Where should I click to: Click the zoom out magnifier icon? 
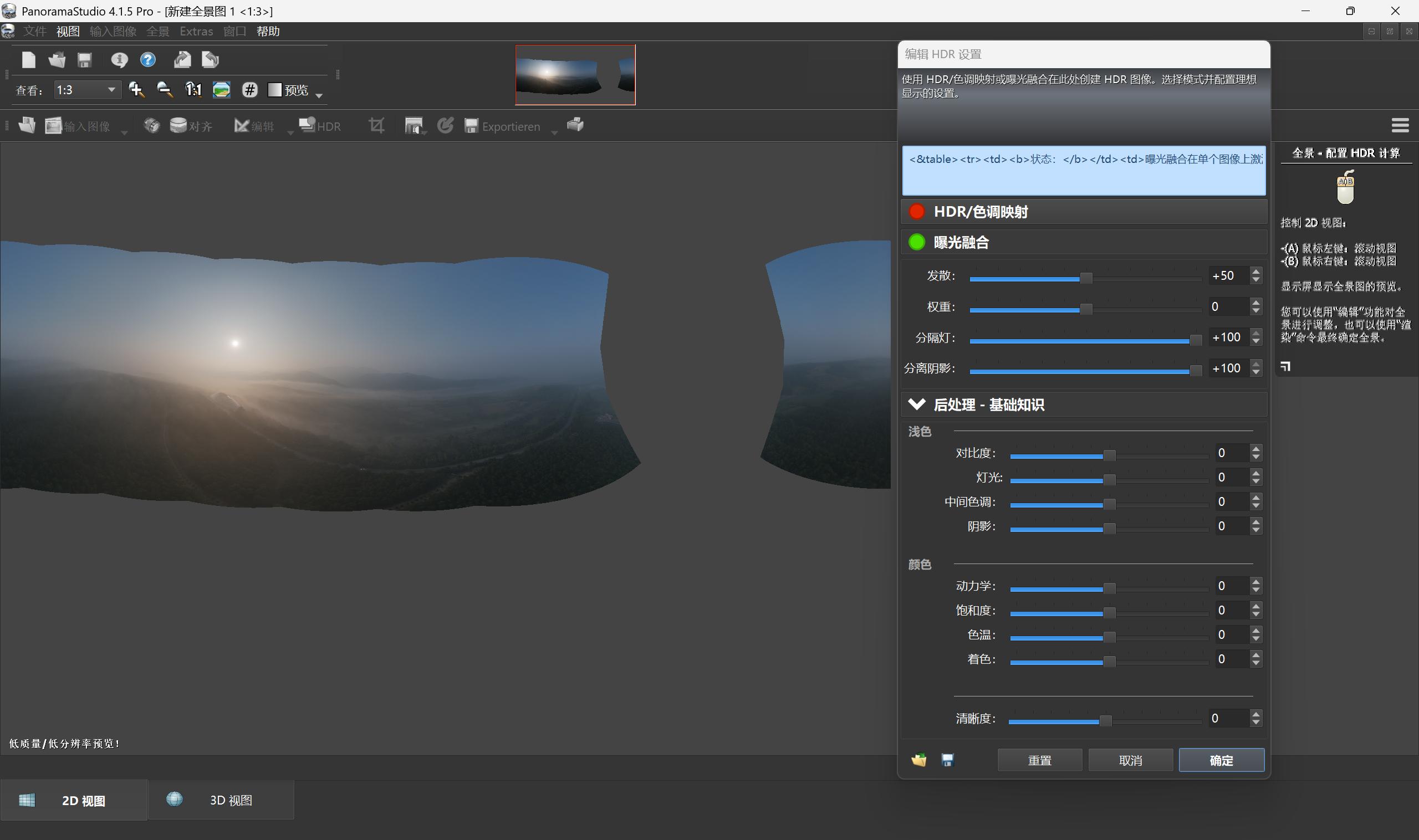[x=165, y=89]
